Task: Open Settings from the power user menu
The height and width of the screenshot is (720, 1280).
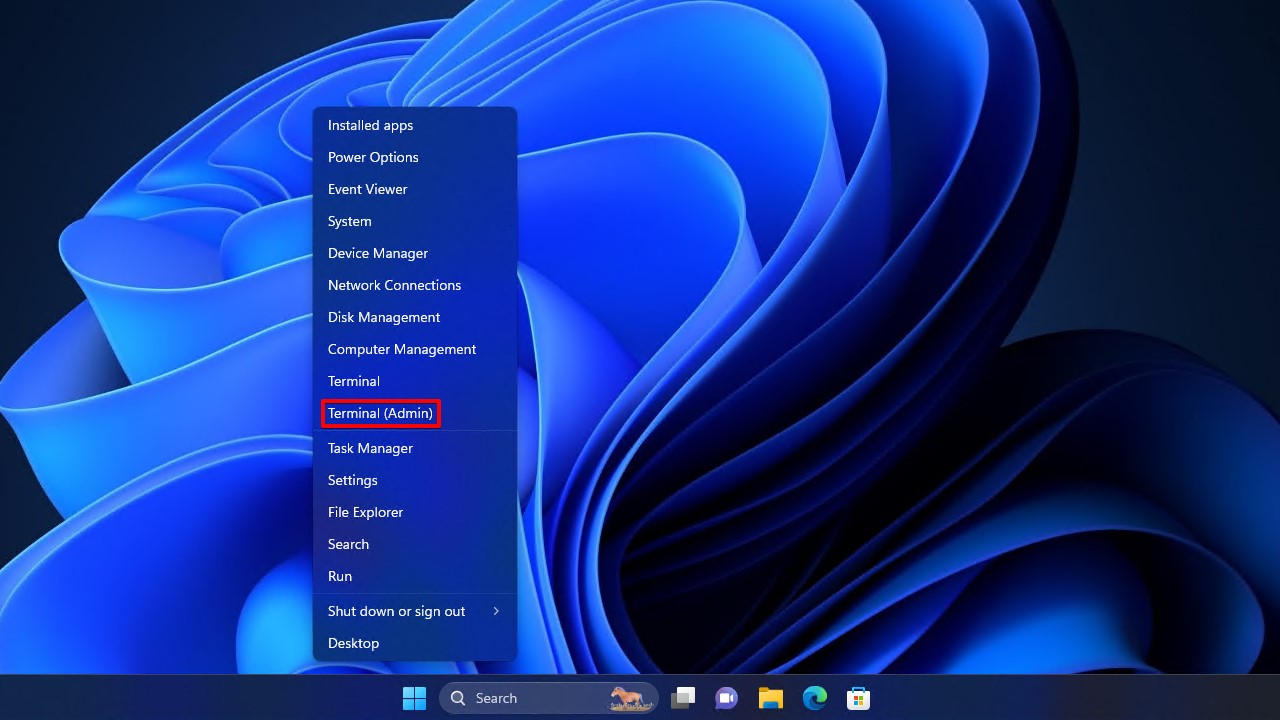Action: [x=352, y=480]
